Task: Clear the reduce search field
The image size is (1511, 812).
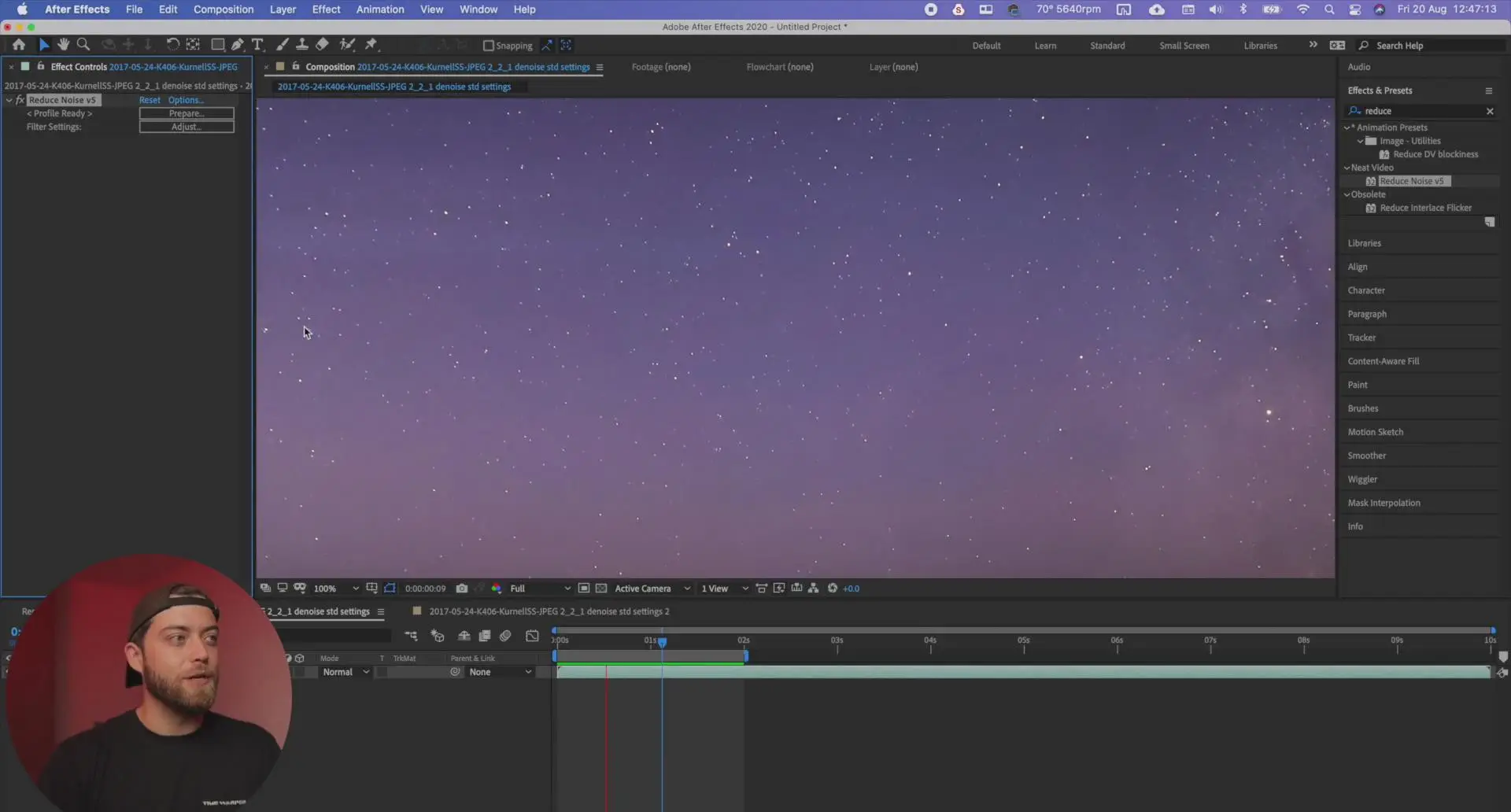Action: click(1490, 111)
